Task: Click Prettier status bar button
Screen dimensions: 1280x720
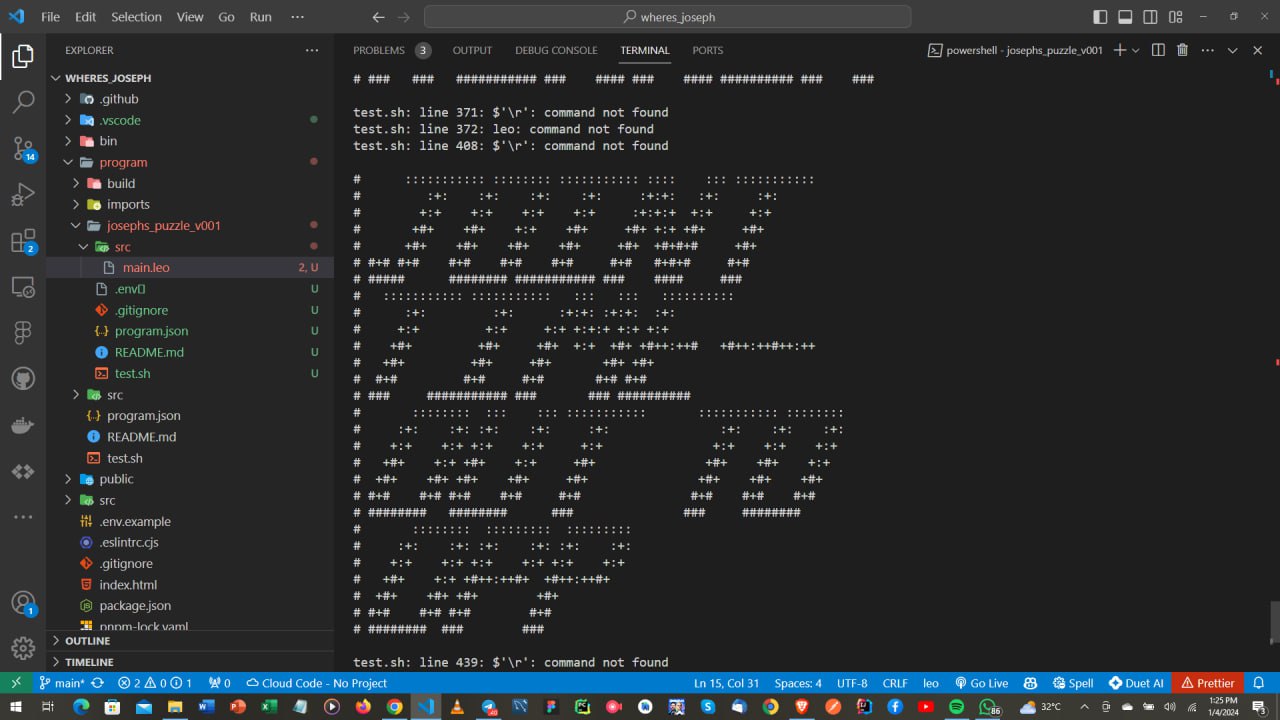Action: pyautogui.click(x=1208, y=683)
